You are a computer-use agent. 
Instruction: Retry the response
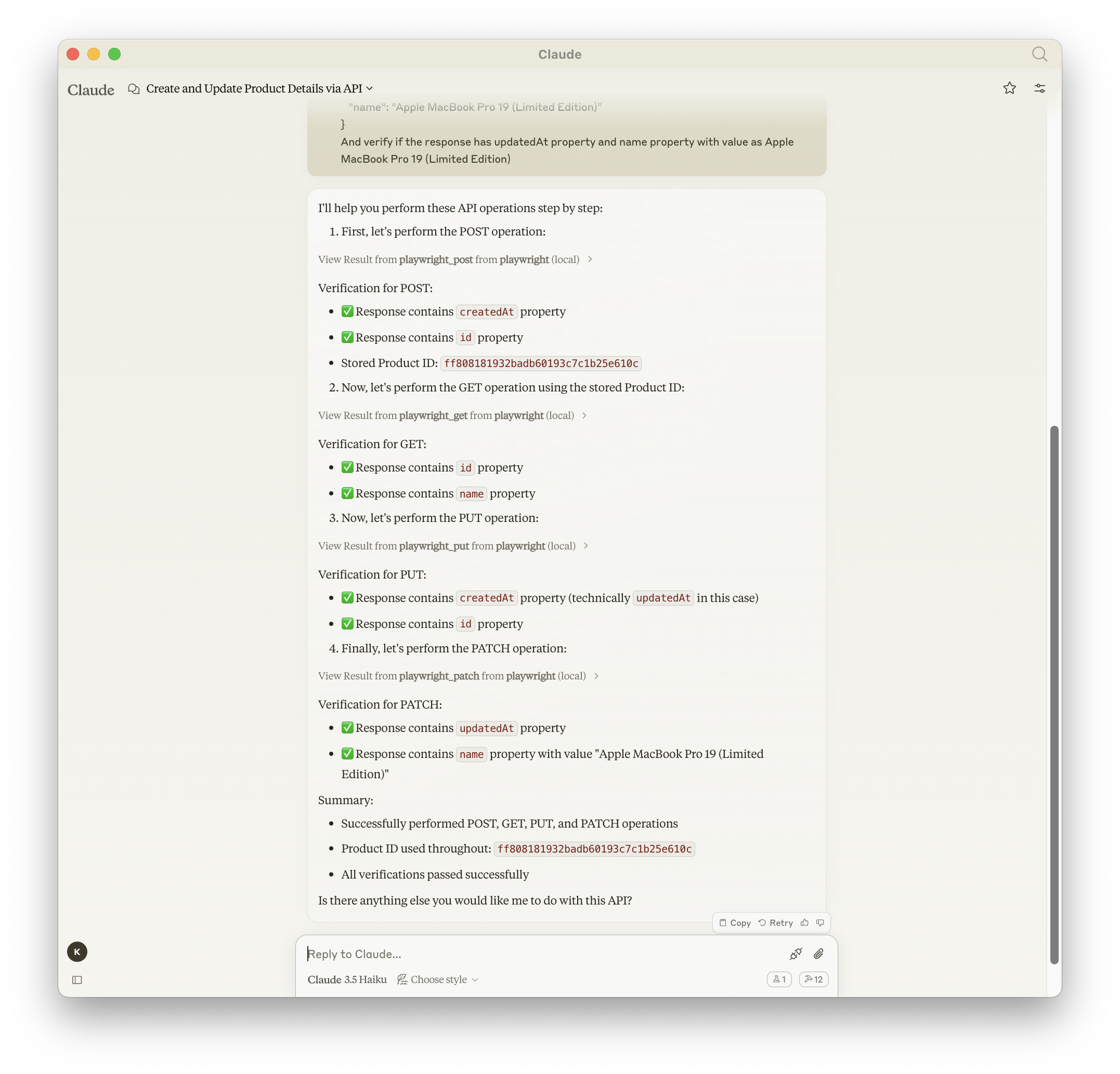click(775, 923)
